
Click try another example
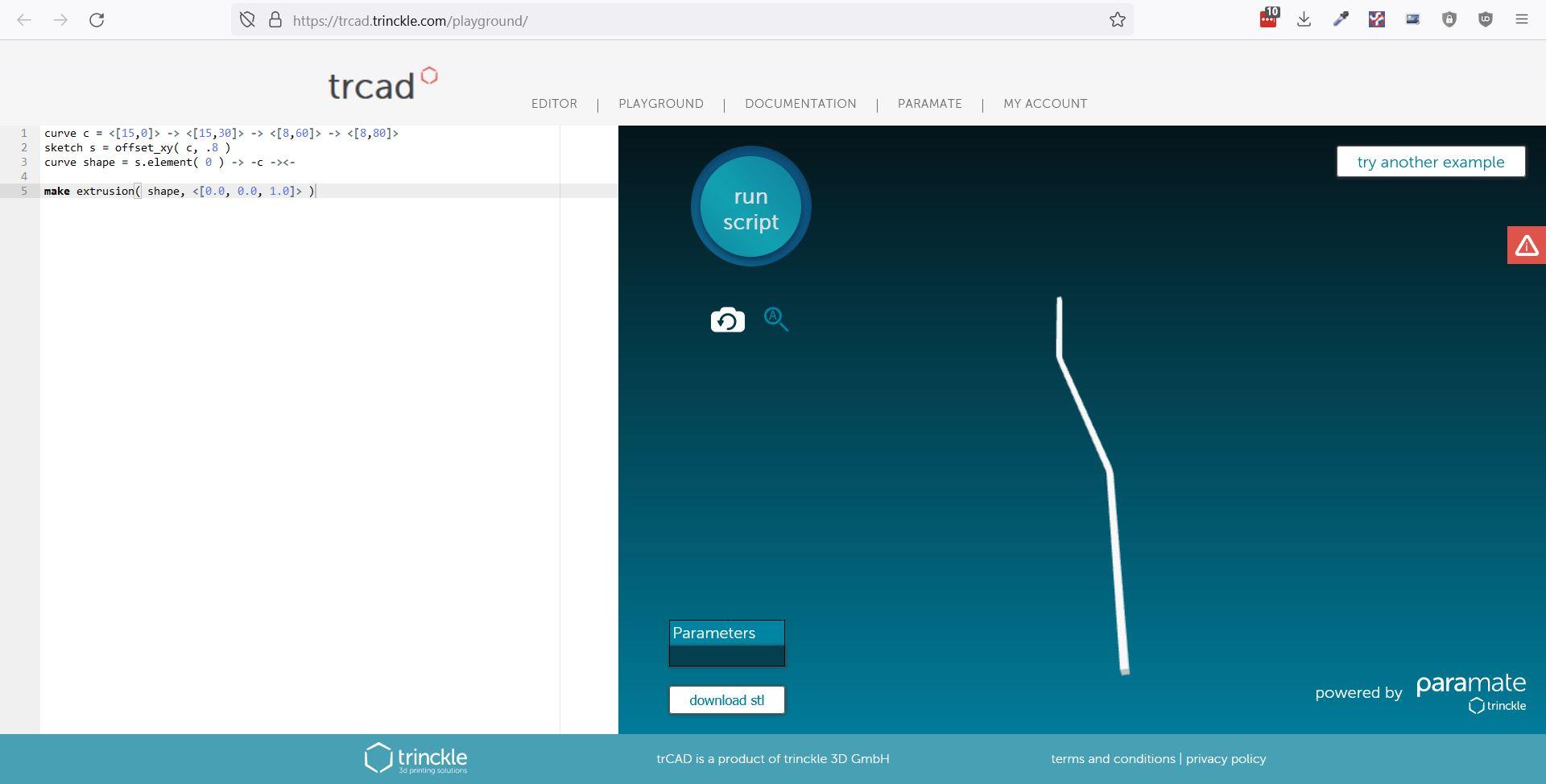point(1430,161)
